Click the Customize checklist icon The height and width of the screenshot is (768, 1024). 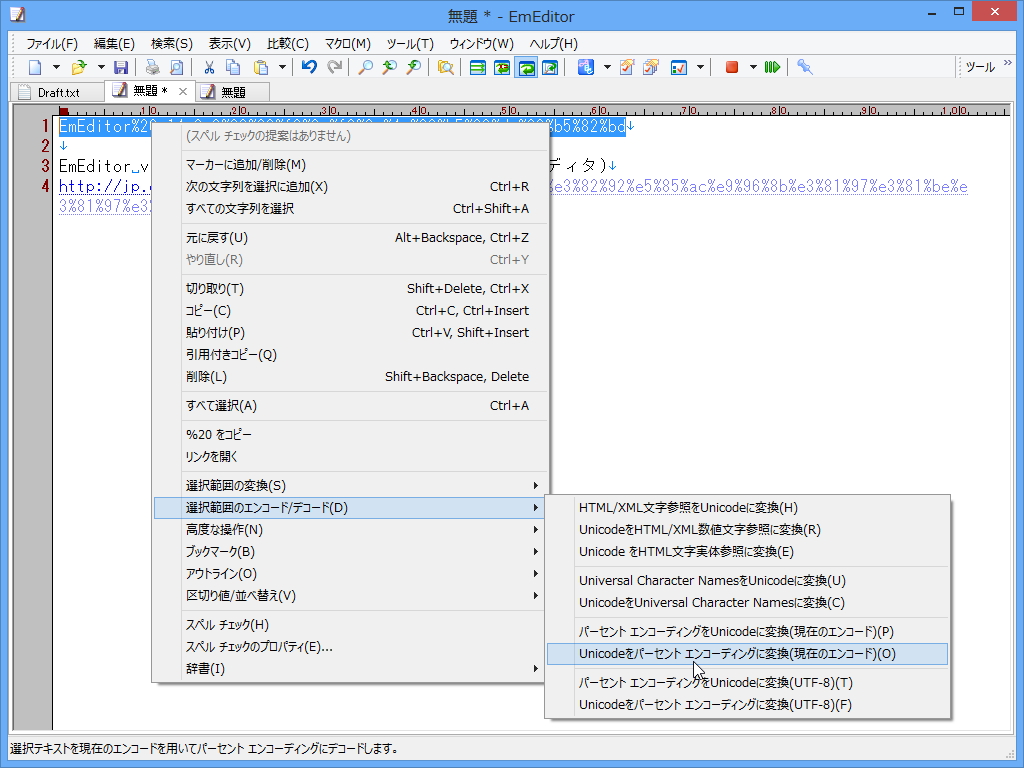[x=679, y=67]
